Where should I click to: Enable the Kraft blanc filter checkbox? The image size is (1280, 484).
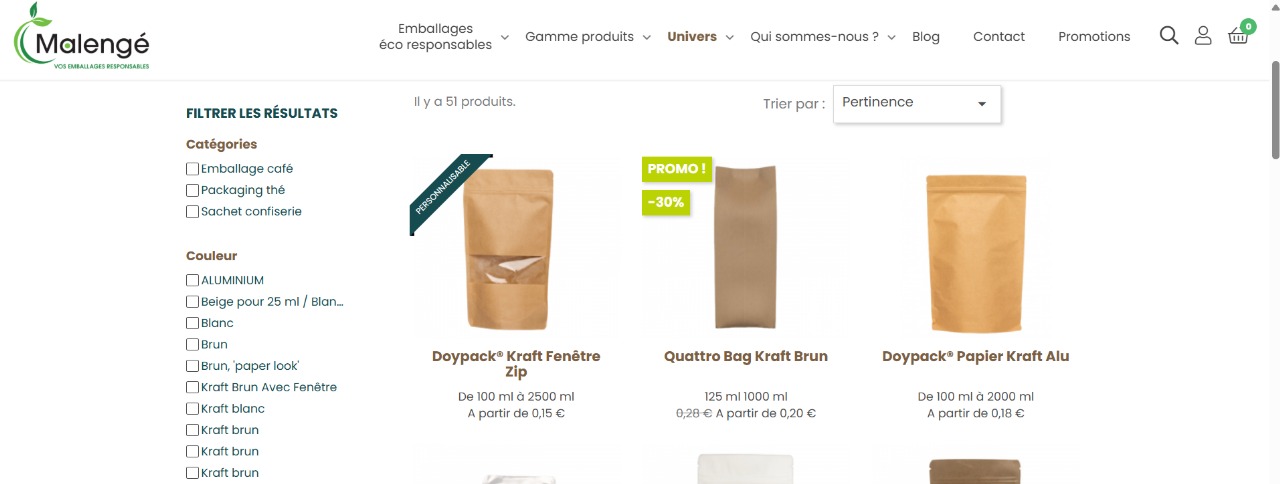point(192,408)
